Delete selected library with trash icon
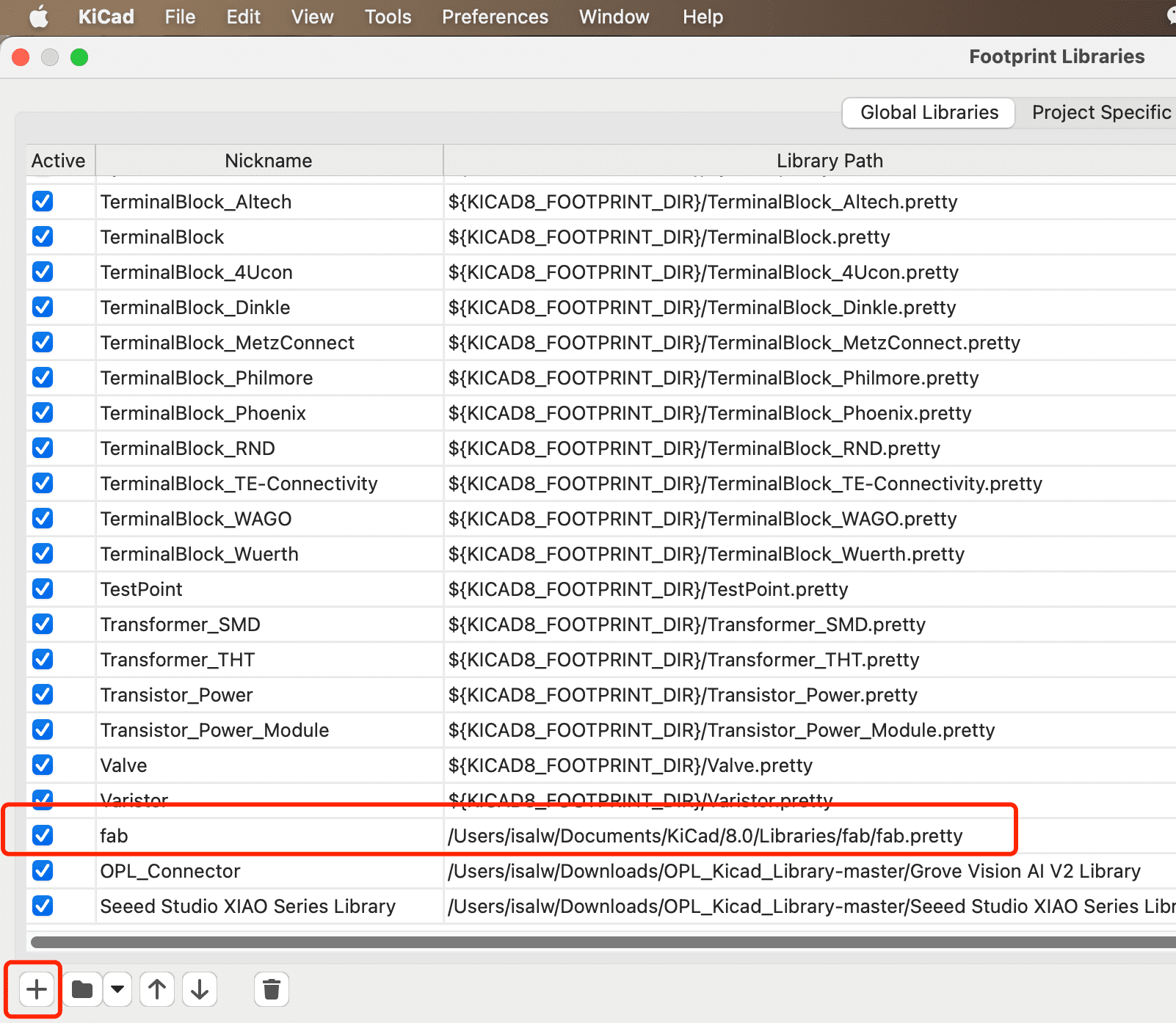 (x=272, y=989)
